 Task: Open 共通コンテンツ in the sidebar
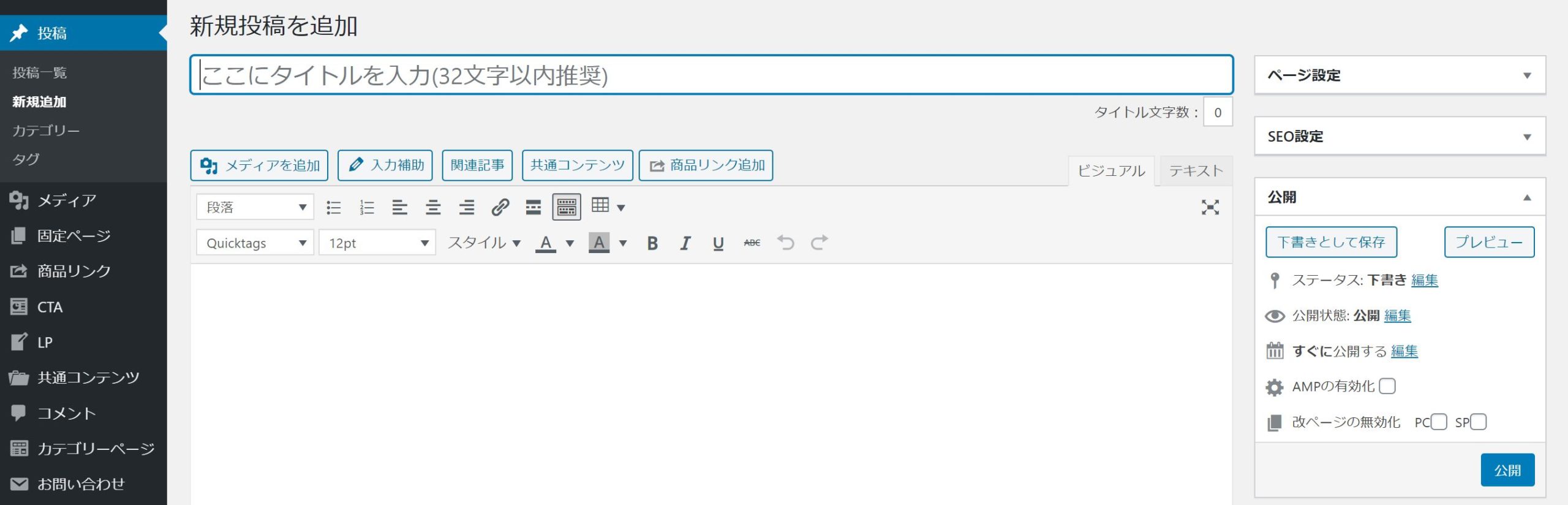pyautogui.click(x=83, y=378)
